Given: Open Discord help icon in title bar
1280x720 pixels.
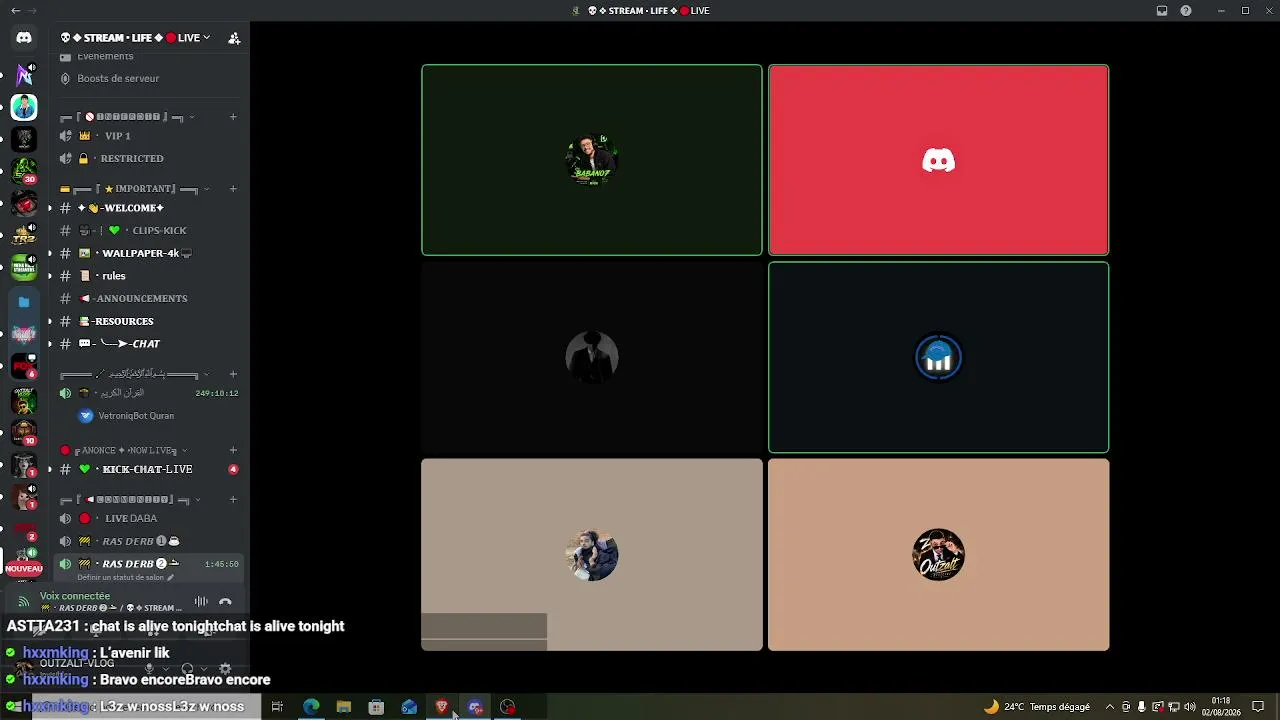Looking at the screenshot, I should pos(1186,11).
